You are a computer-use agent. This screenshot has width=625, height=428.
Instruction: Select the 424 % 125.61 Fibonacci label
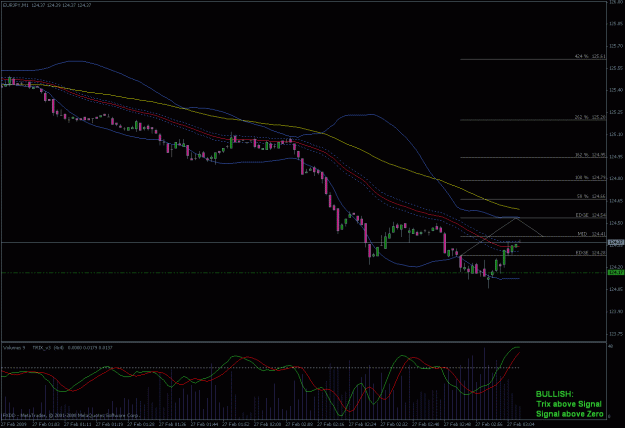[x=590, y=56]
